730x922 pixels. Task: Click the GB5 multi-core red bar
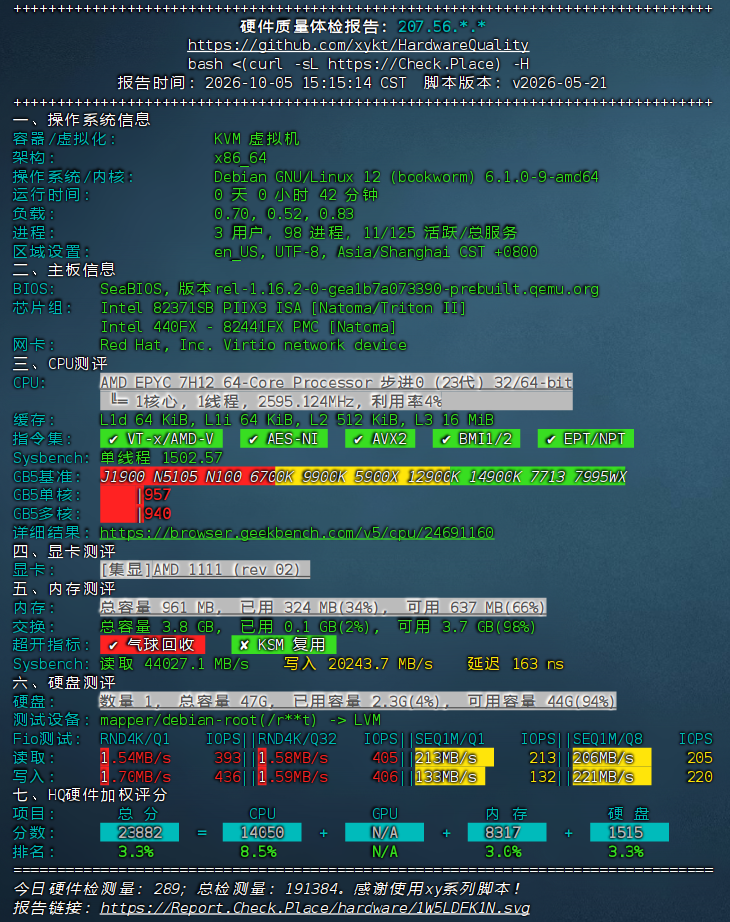(120, 514)
